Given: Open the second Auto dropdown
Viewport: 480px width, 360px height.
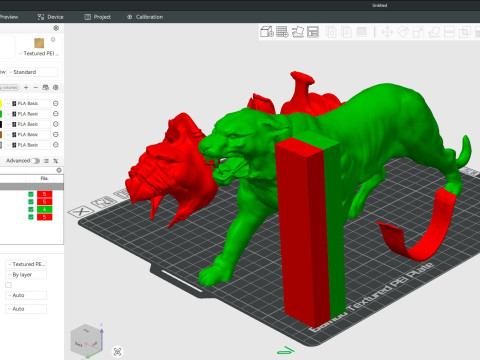Looking at the screenshot, I should [26, 309].
